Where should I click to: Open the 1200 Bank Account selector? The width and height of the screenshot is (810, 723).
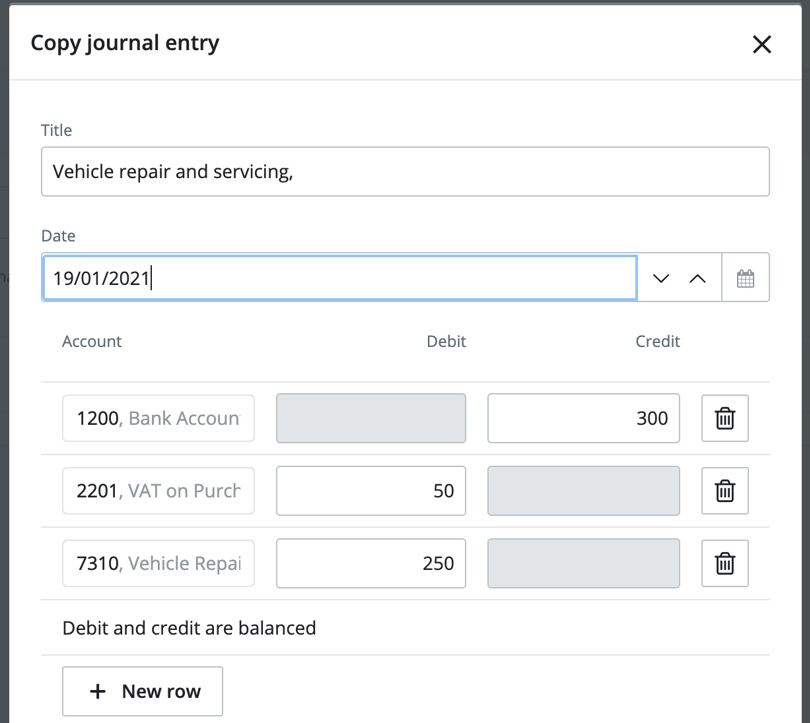(158, 418)
